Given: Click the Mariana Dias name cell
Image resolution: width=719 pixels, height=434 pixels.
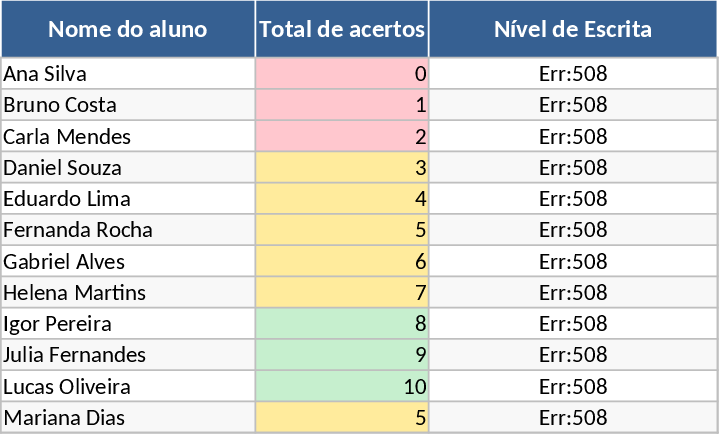Looking at the screenshot, I should click(x=128, y=418).
